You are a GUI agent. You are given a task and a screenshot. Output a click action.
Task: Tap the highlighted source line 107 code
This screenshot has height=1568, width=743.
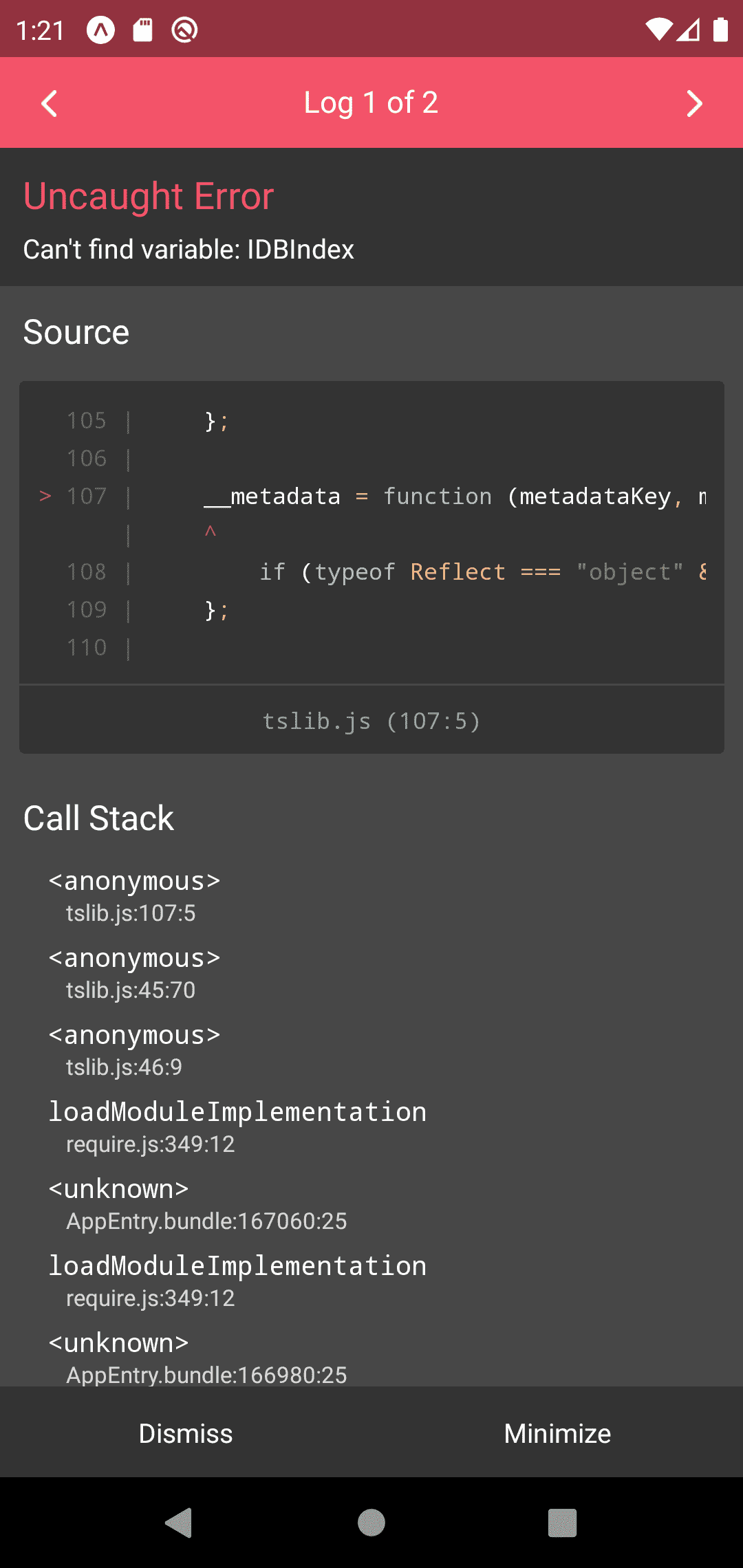click(x=455, y=496)
